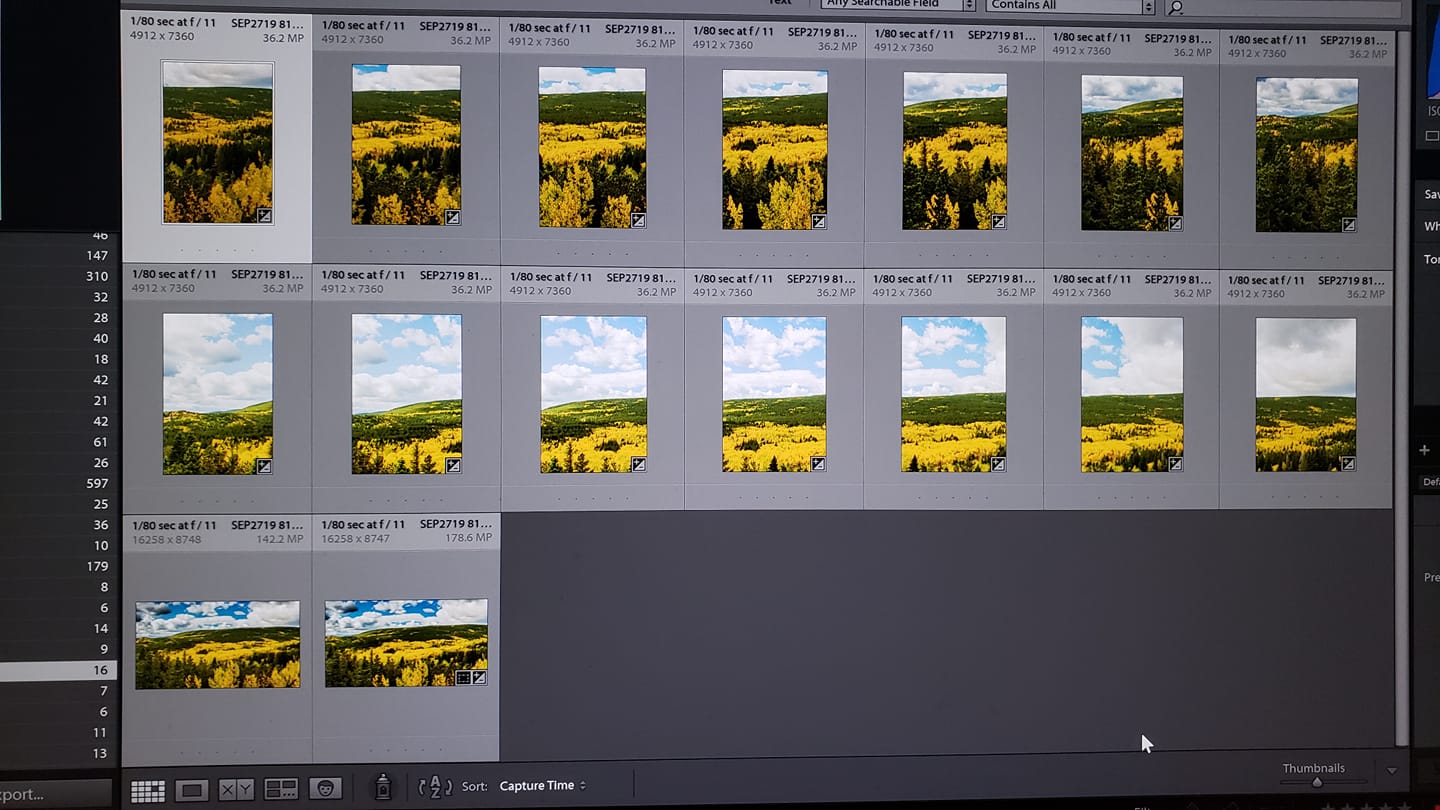The height and width of the screenshot is (810, 1440).
Task: Open Compare view XY icon
Action: 236,790
